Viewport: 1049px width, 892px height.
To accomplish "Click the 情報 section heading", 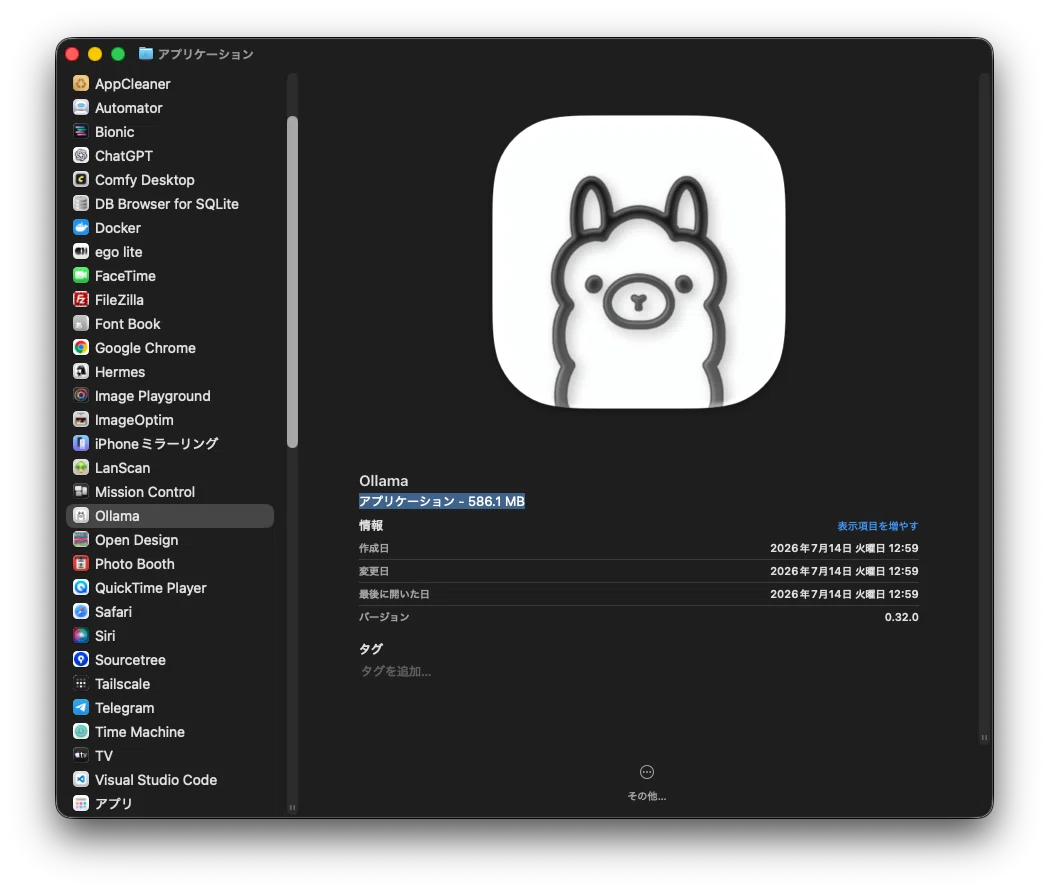I will click(x=371, y=525).
